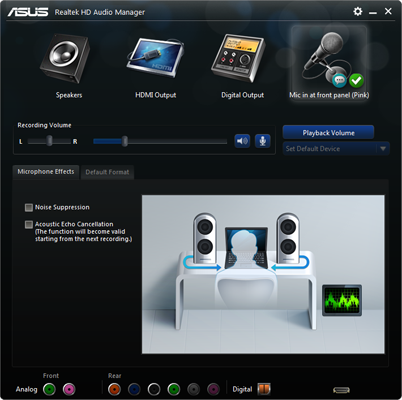The width and height of the screenshot is (402, 400).
Task: Enable the Acoustic Echo Cancellation checkbox
Action: tap(29, 224)
